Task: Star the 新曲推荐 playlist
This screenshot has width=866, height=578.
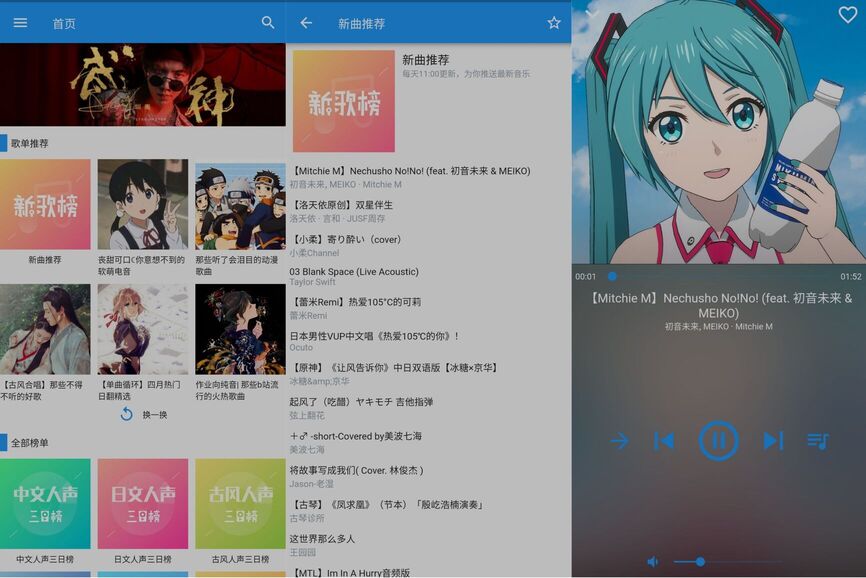Action: tap(554, 23)
